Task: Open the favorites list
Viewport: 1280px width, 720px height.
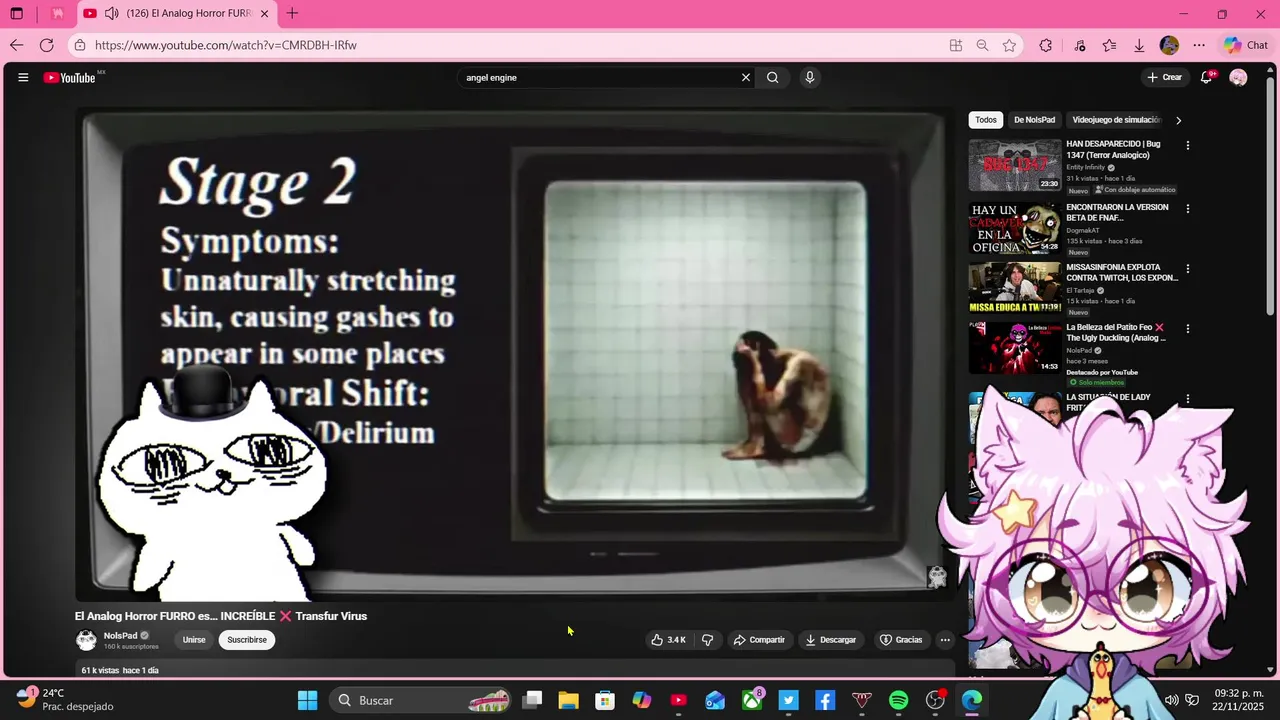Action: click(1109, 45)
